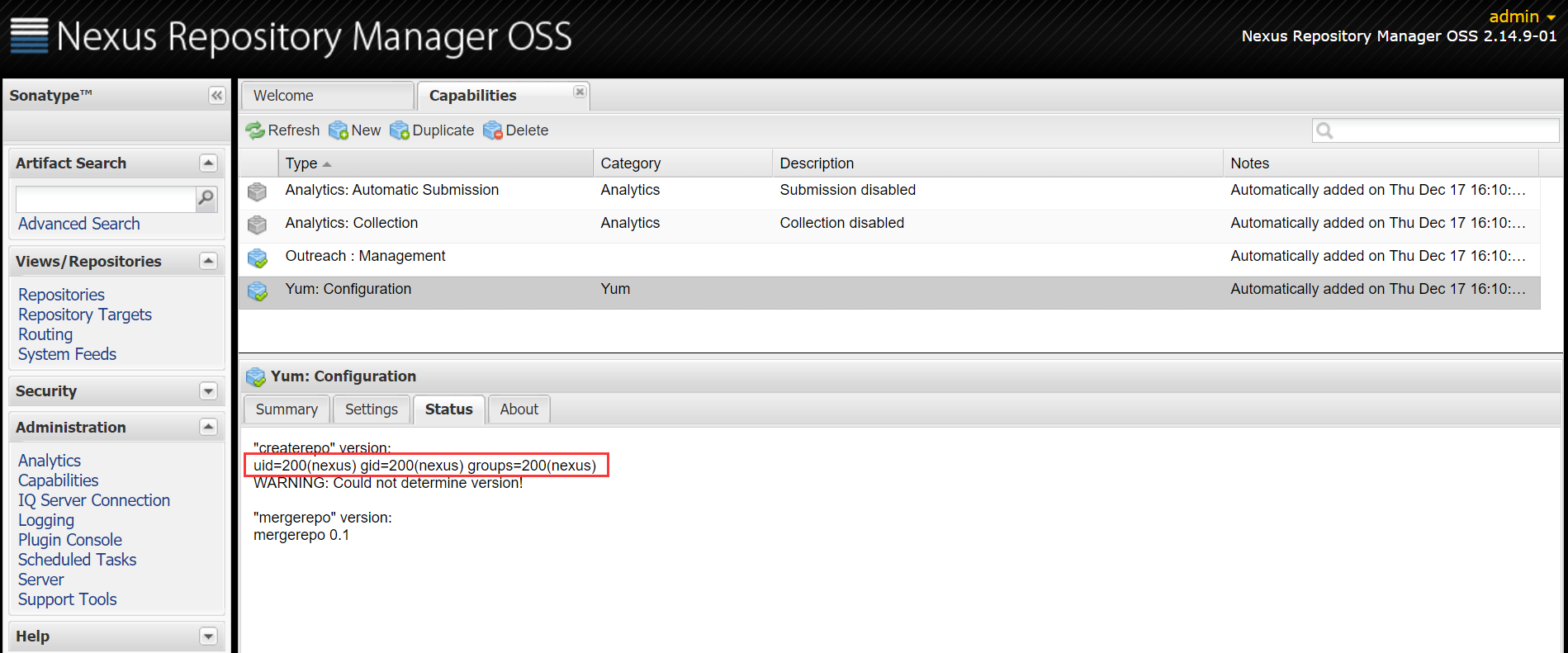
Task: Click the Nexus logo icon
Action: click(x=29, y=35)
